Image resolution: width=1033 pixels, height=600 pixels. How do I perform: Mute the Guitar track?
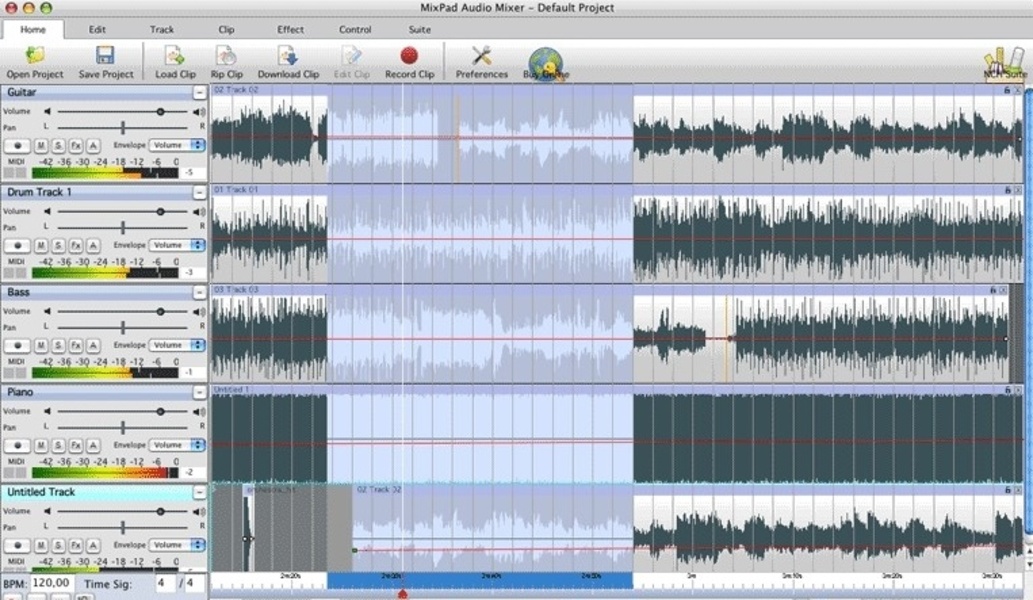tap(41, 145)
